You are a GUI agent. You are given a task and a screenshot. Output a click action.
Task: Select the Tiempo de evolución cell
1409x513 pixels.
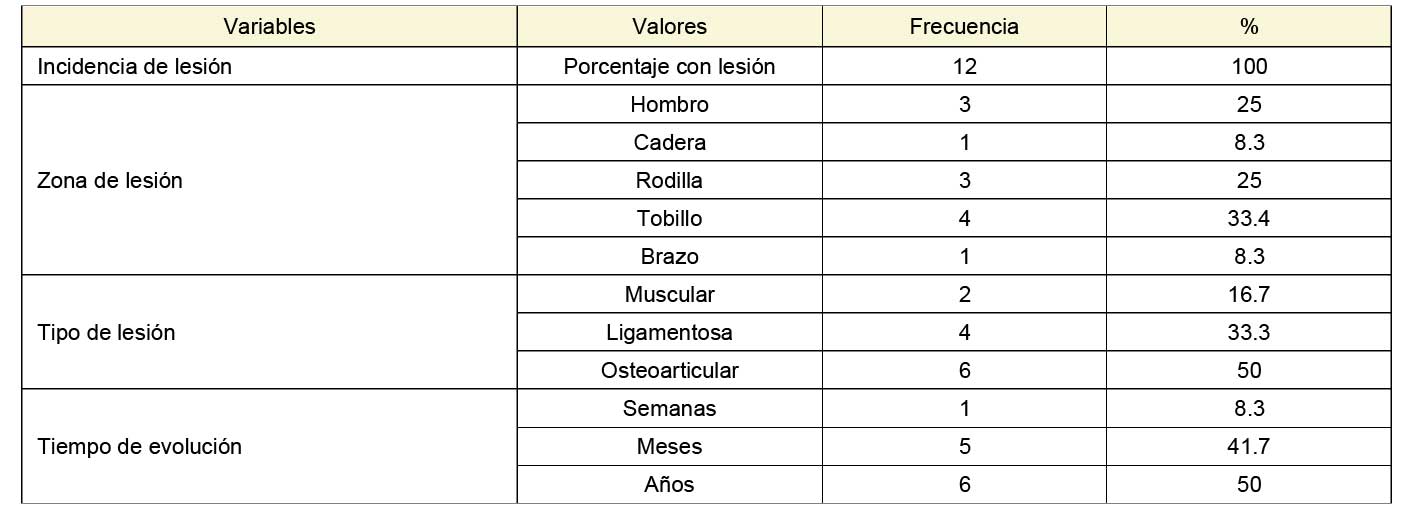[x=139, y=447]
